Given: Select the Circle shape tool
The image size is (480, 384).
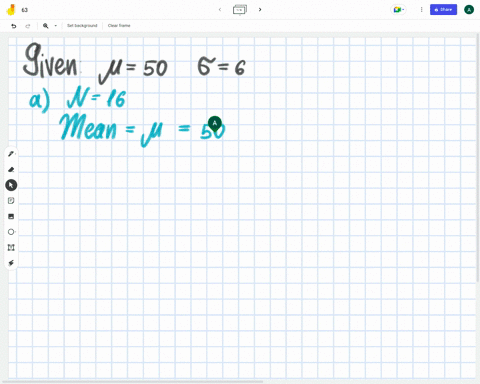Looking at the screenshot, I should pyautogui.click(x=11, y=232).
